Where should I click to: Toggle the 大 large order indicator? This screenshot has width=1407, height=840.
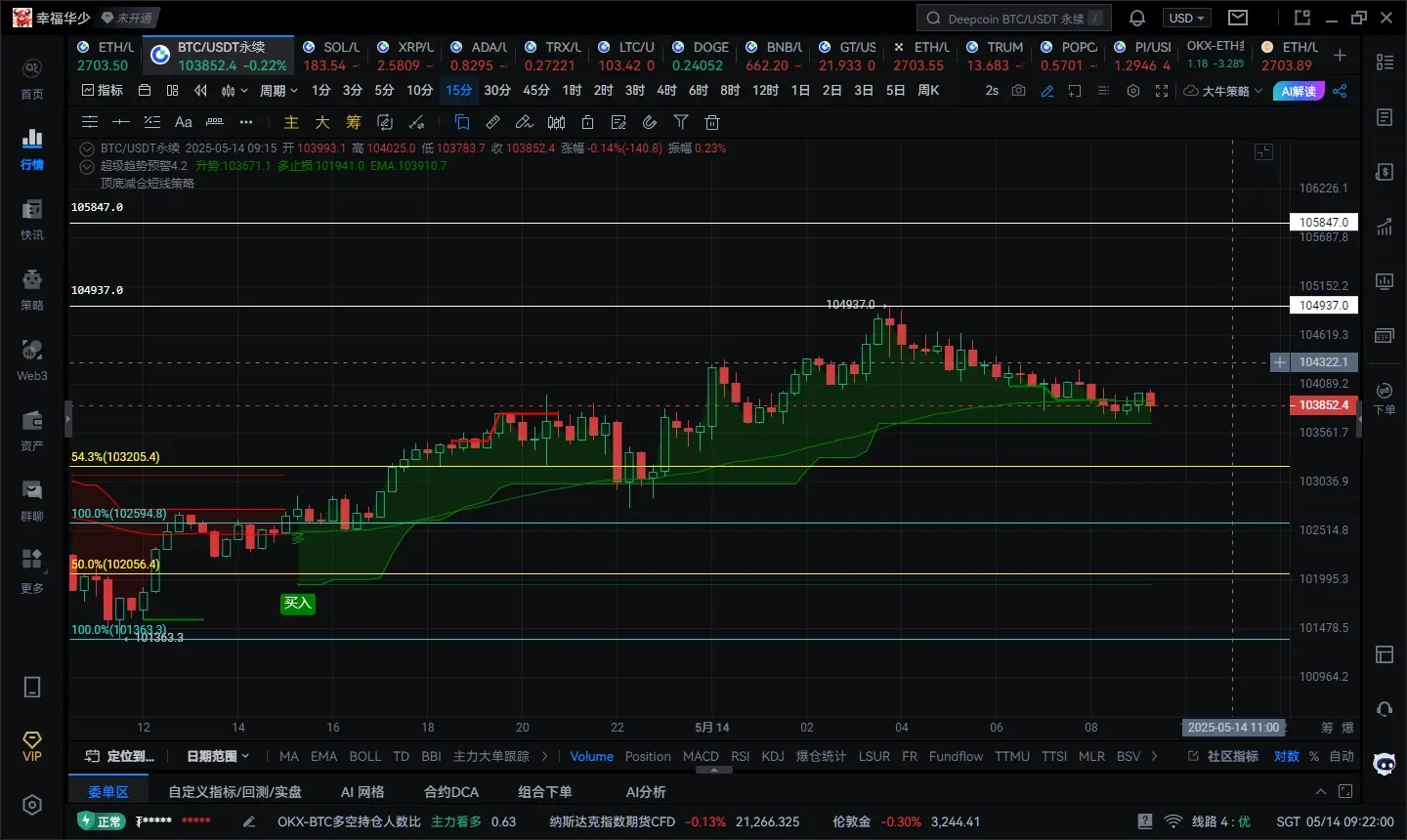point(322,122)
